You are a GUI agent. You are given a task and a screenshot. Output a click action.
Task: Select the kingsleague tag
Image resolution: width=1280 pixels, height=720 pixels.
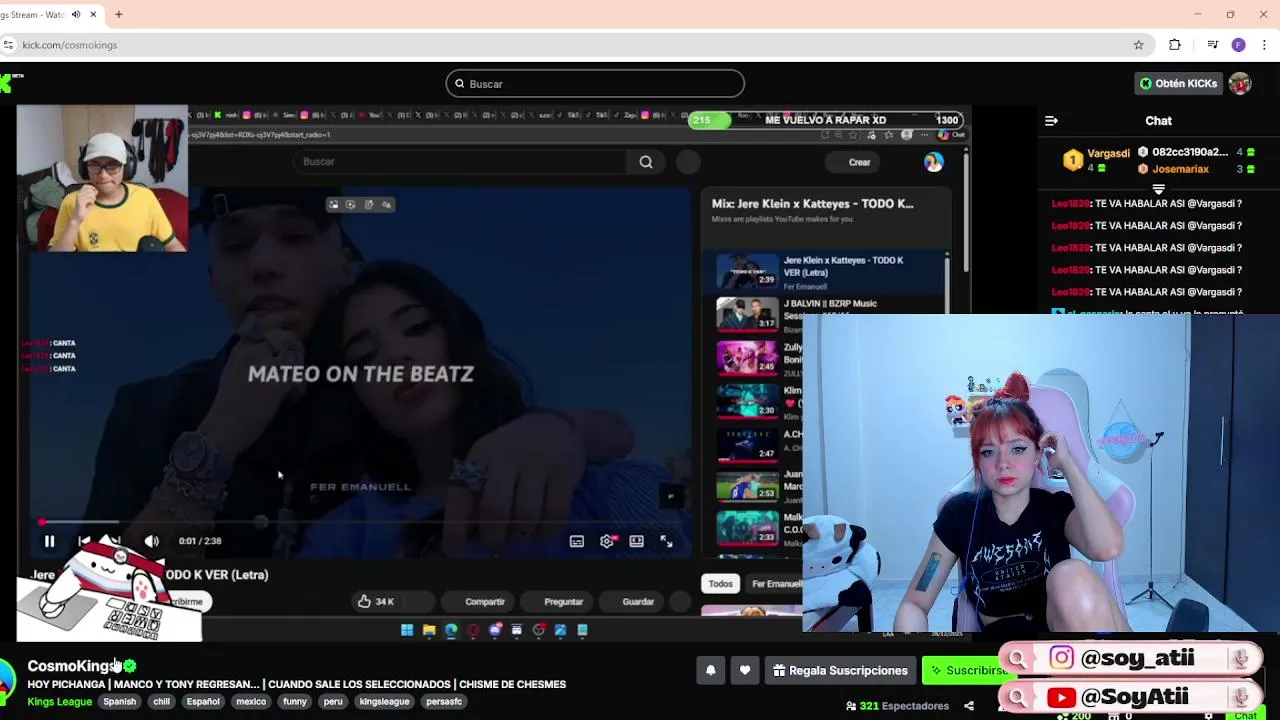(384, 702)
